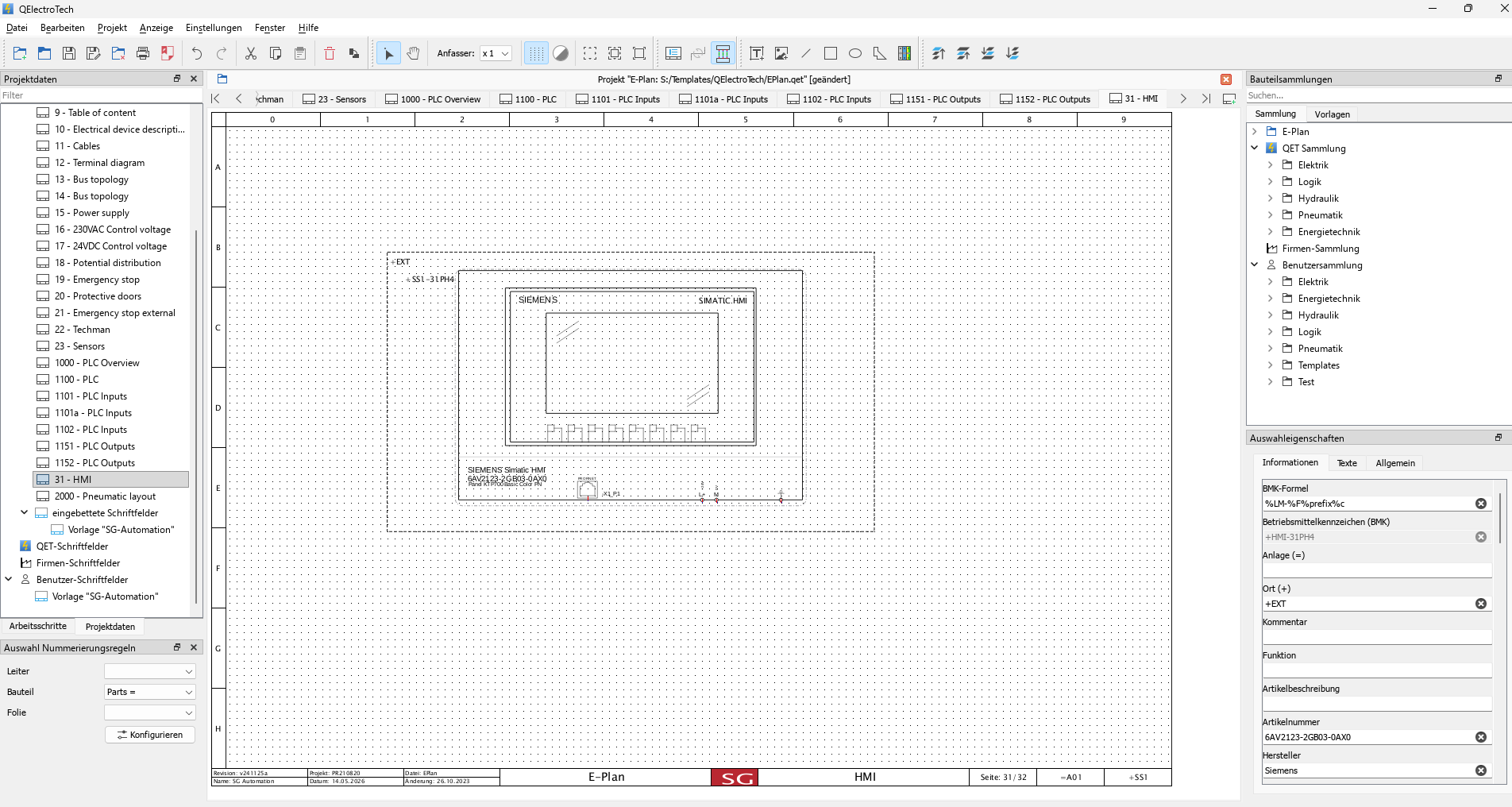Click the terminal strip colored icon
The height and width of the screenshot is (807, 1512).
[904, 53]
